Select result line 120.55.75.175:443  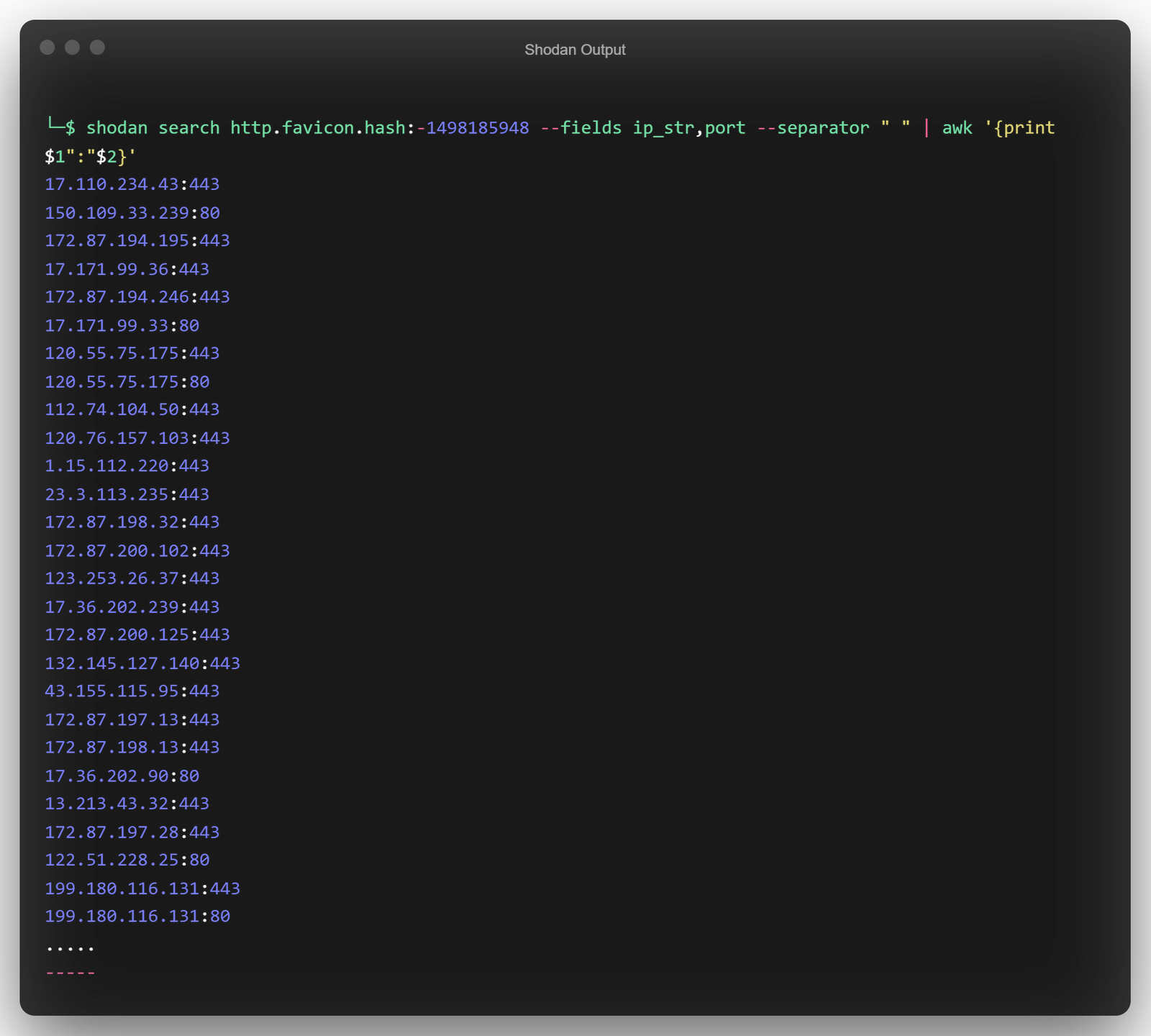(x=132, y=353)
